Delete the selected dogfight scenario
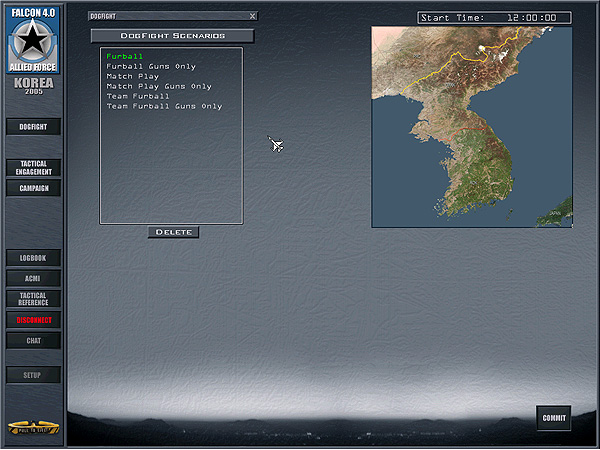 click(173, 232)
